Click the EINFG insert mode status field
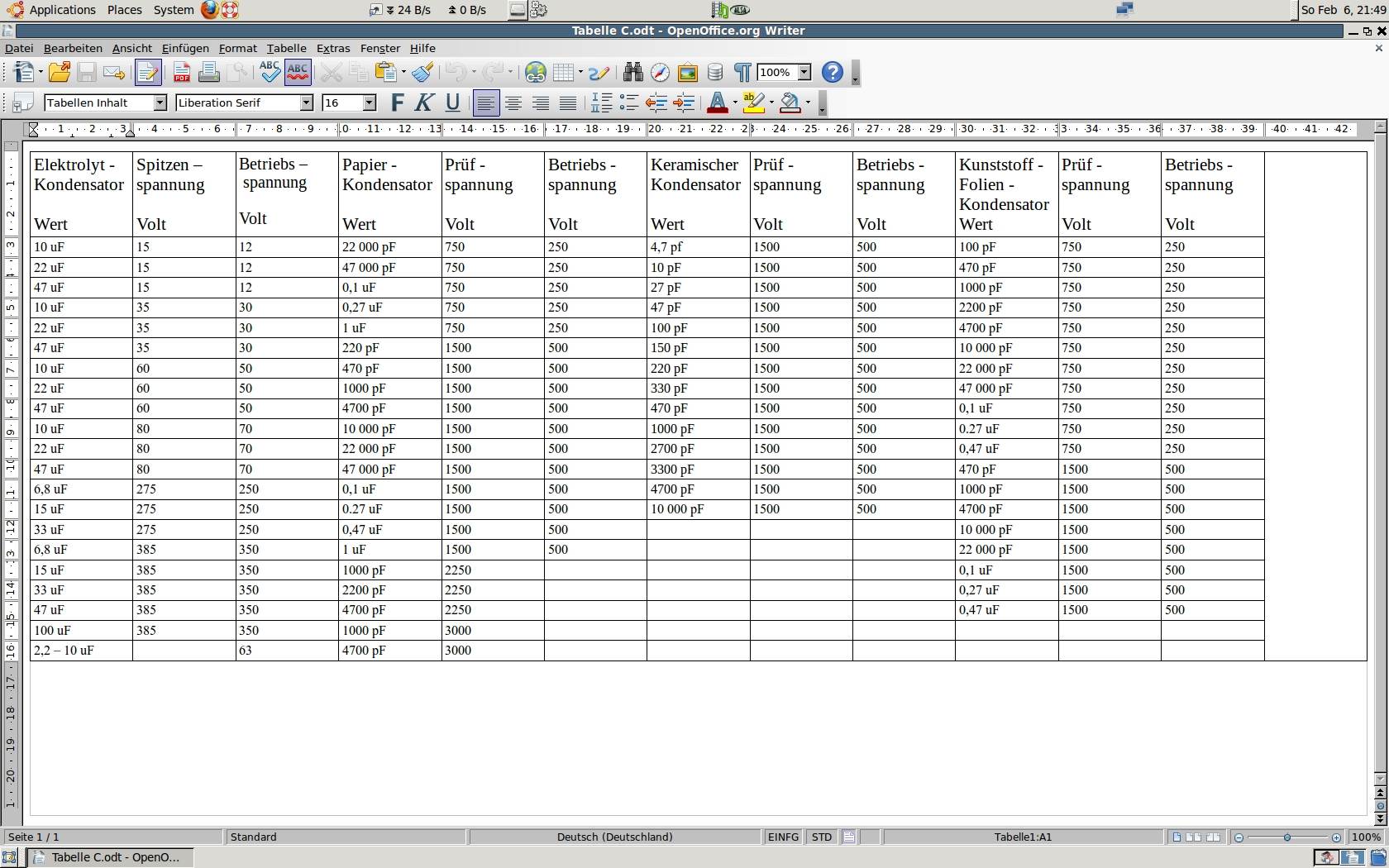This screenshot has width=1389, height=868. [x=783, y=837]
